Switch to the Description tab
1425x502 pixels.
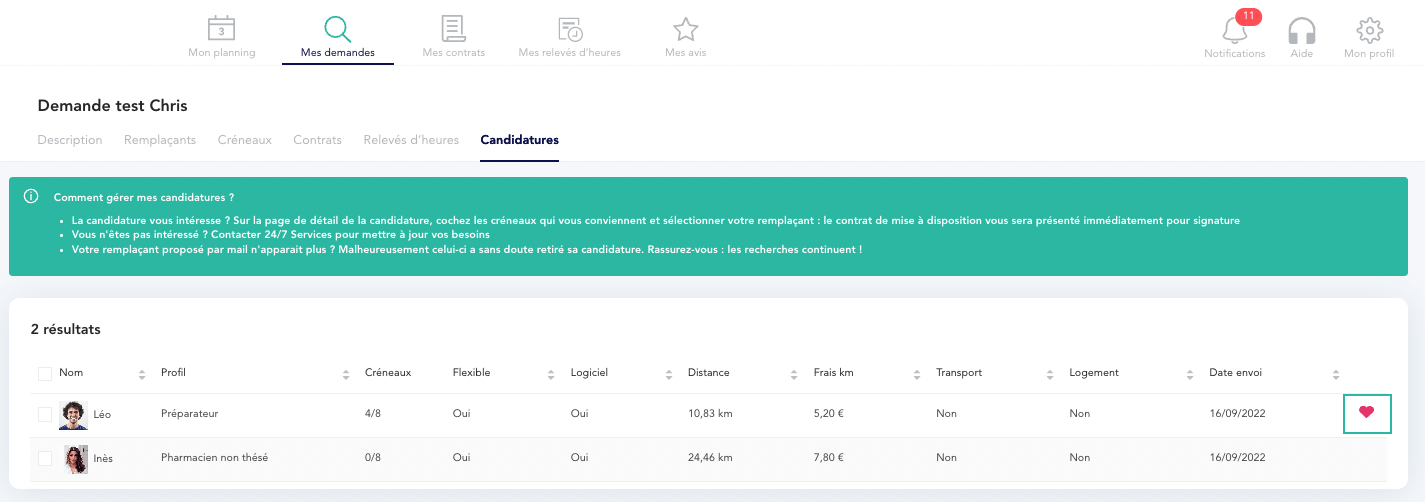(x=70, y=140)
